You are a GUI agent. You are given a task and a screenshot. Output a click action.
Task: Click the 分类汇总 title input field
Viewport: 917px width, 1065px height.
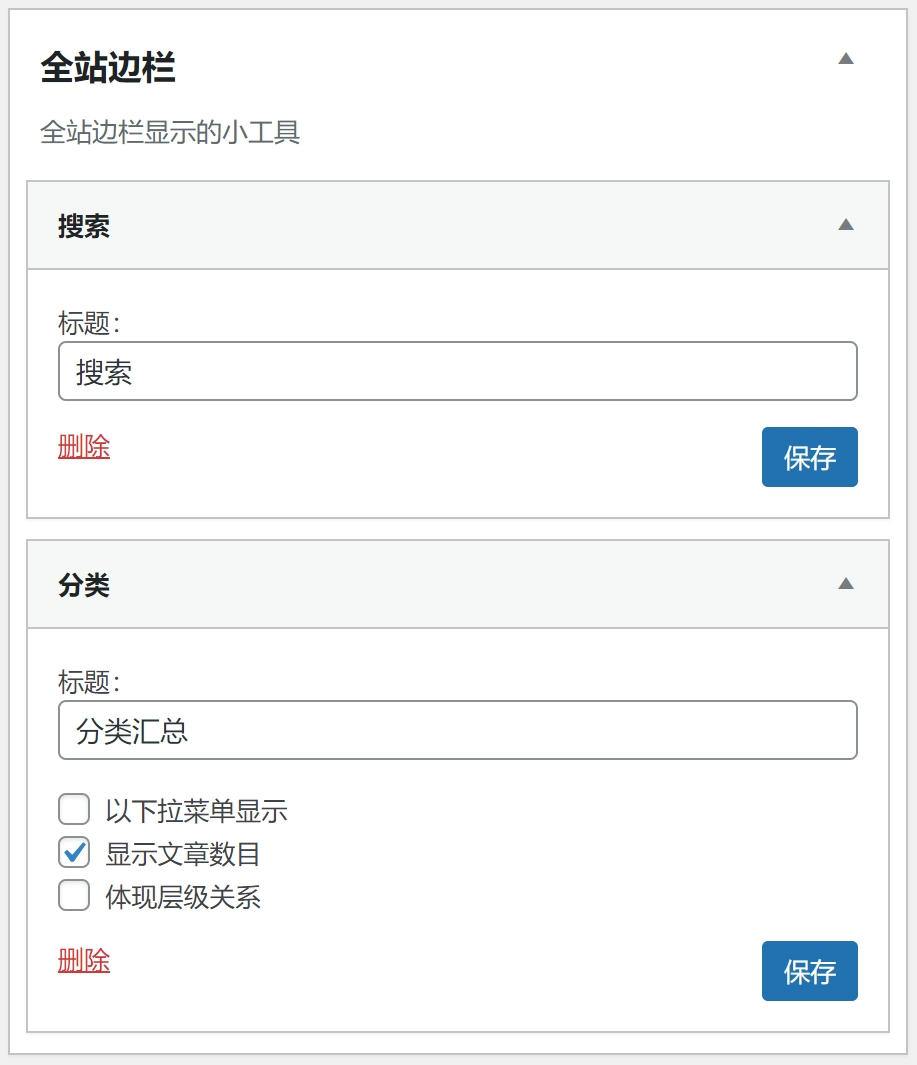click(x=458, y=730)
